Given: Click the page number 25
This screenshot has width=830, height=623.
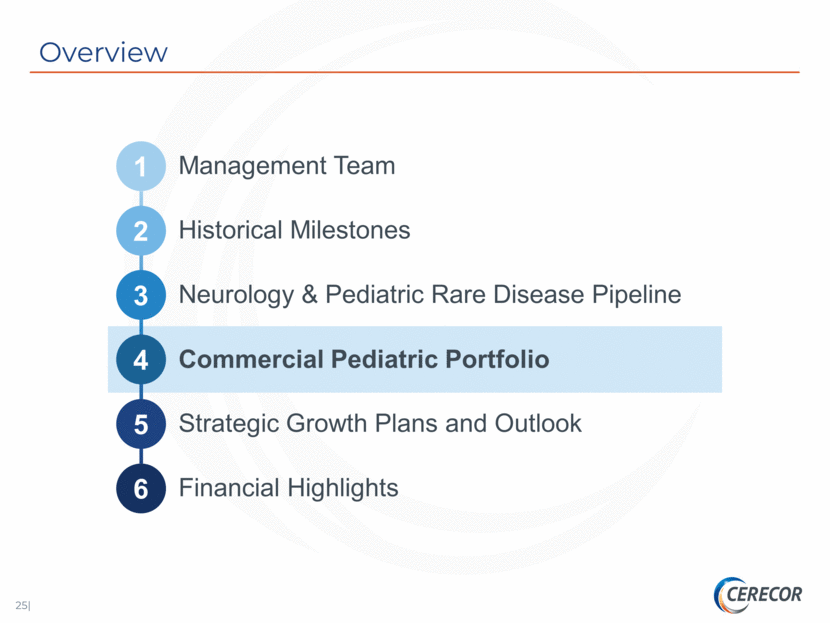Looking at the screenshot, I should tap(22, 605).
